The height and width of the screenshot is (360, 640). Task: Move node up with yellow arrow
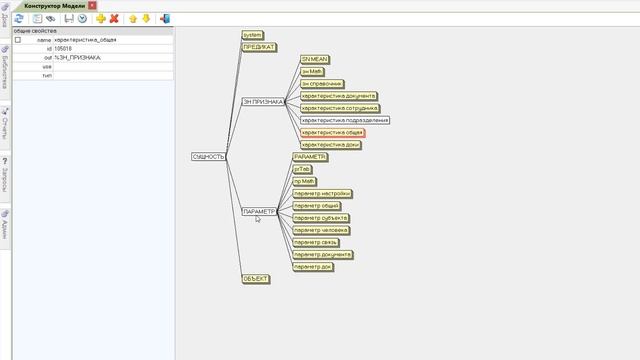(x=133, y=19)
